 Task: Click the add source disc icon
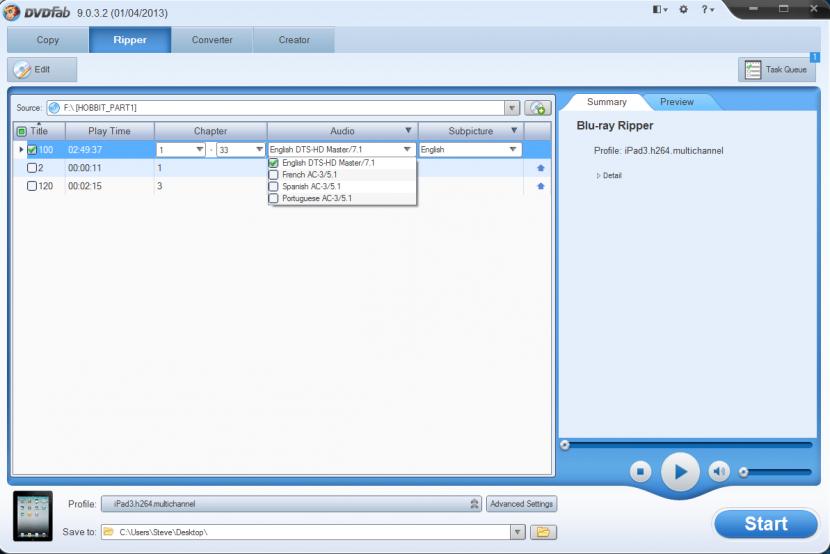click(537, 108)
